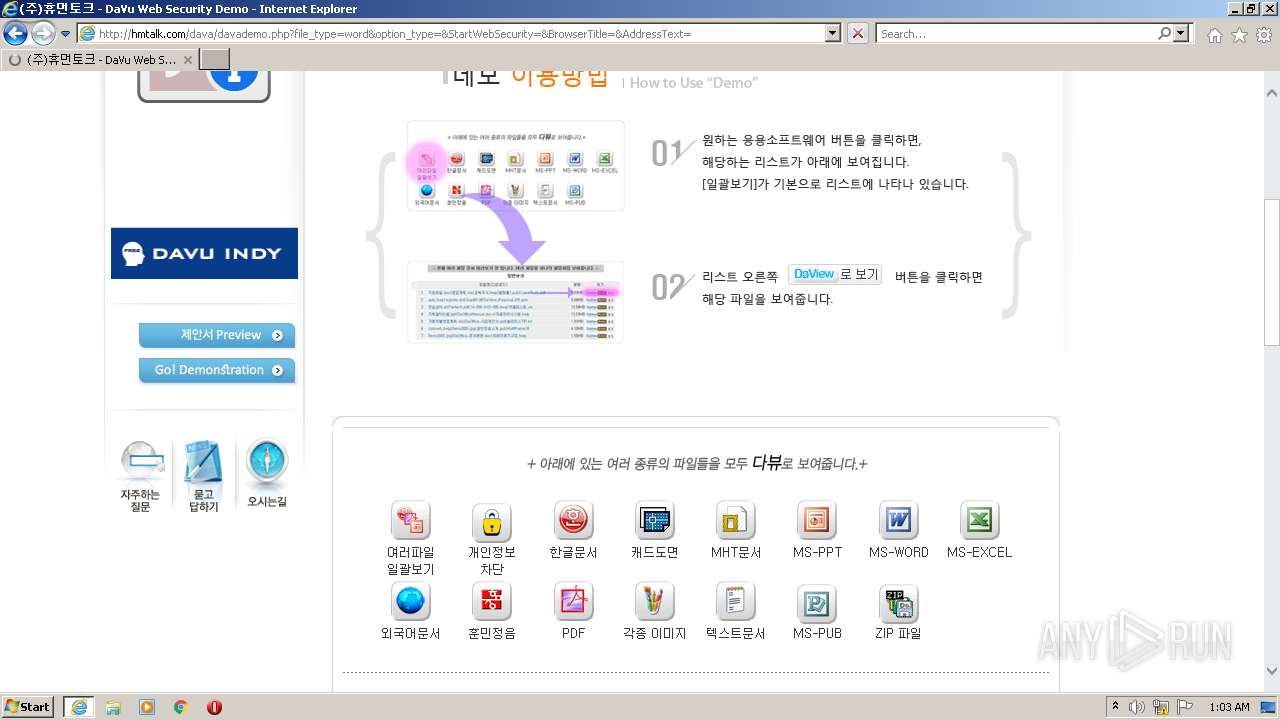The width and height of the screenshot is (1280, 720).
Task: Open the Tools gear icon
Action: (1264, 35)
